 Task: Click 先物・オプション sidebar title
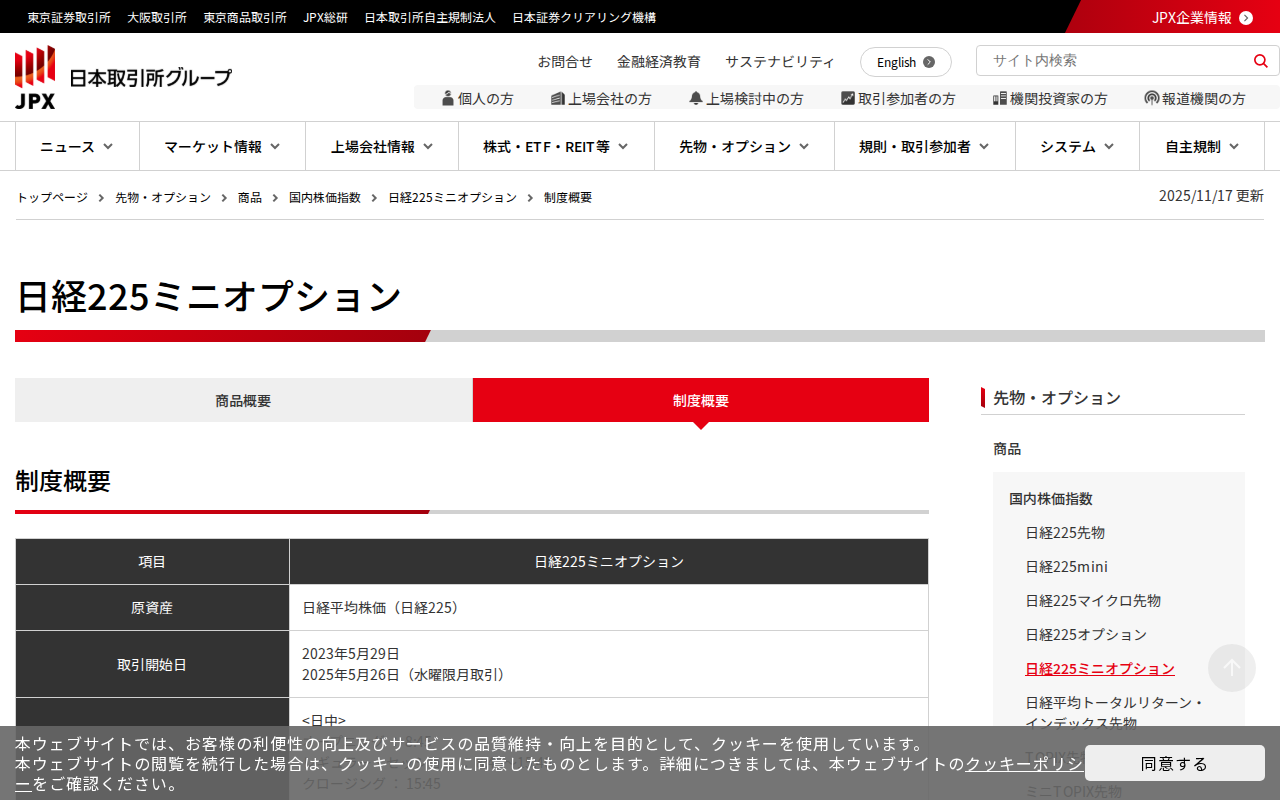pyautogui.click(x=1057, y=397)
